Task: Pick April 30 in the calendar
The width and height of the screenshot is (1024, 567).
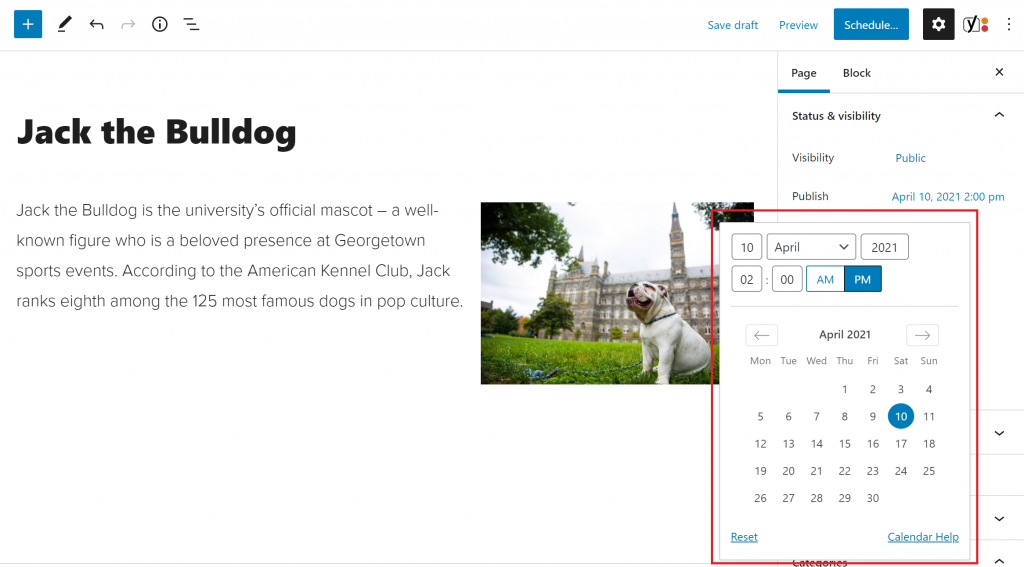Action: [x=872, y=498]
